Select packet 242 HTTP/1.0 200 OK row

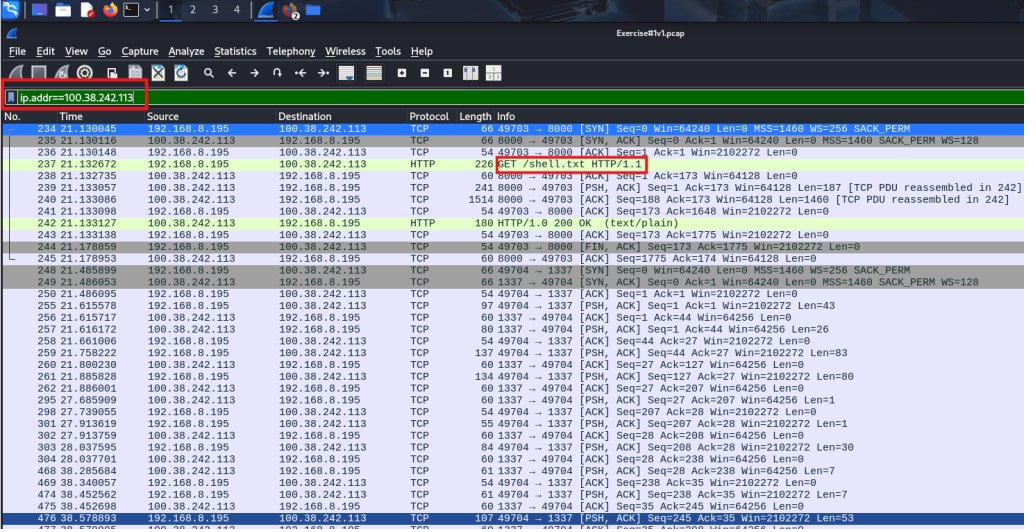click(512, 223)
